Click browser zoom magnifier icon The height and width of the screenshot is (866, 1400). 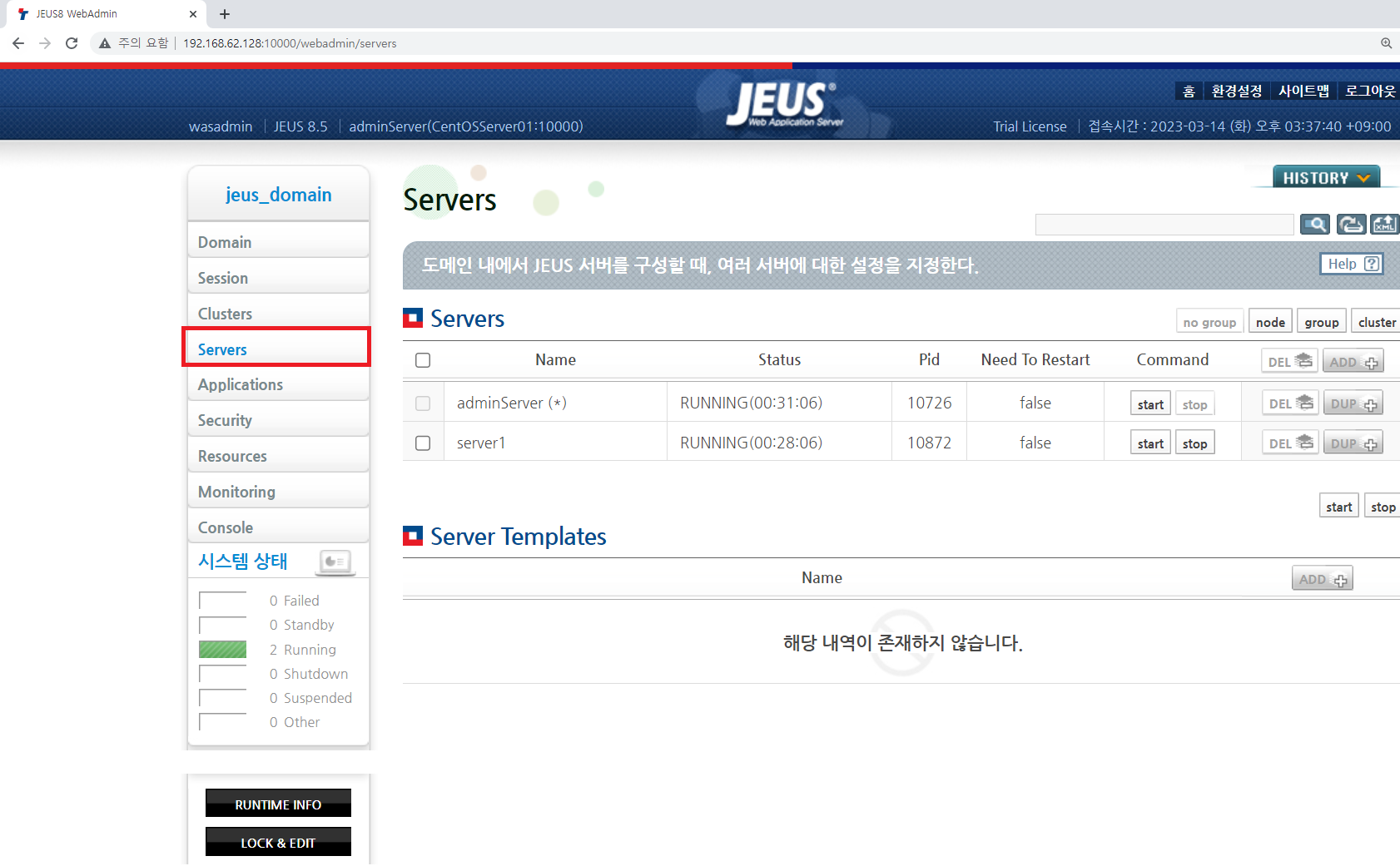click(1386, 43)
